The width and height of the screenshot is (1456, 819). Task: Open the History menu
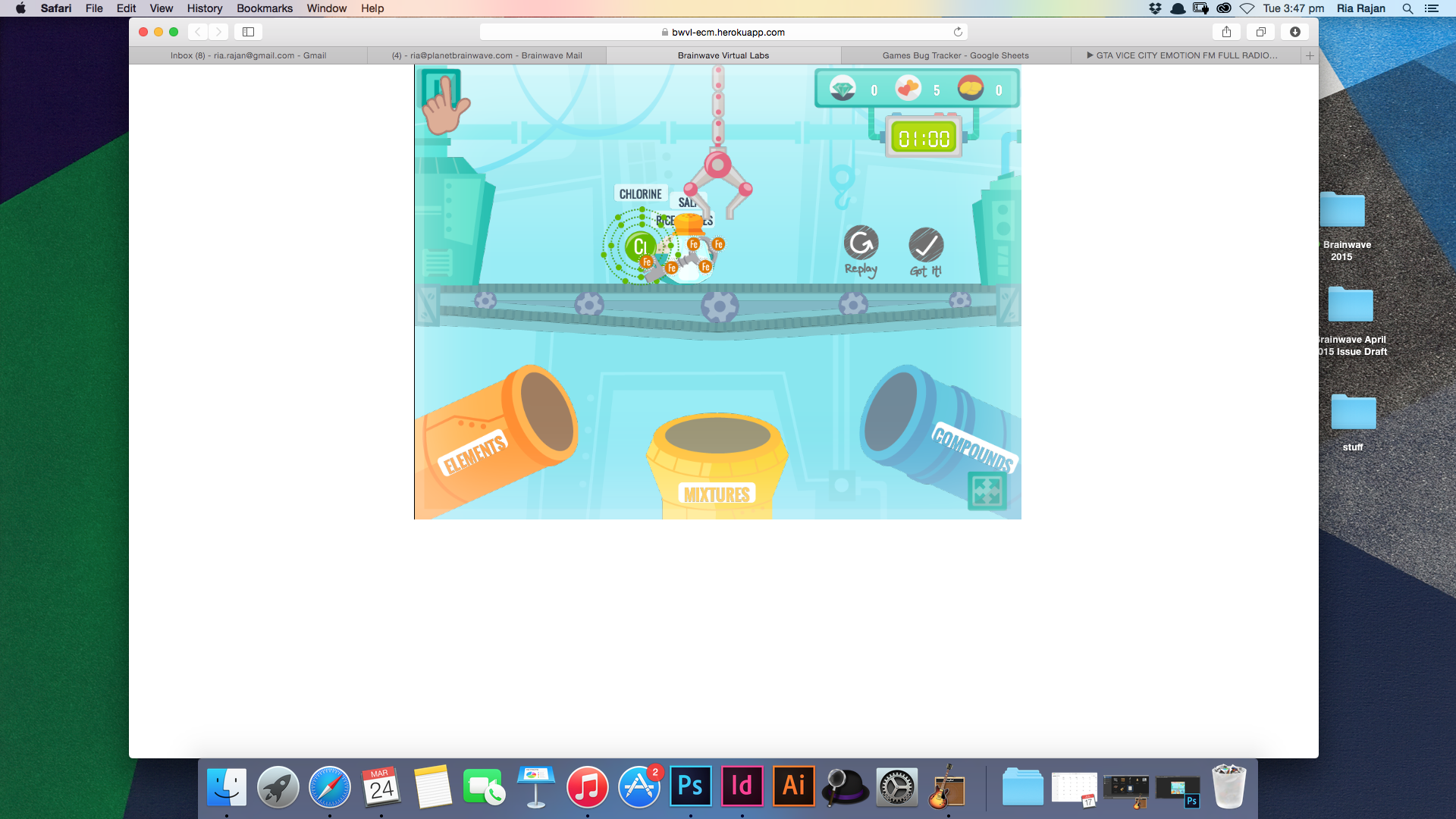point(205,8)
